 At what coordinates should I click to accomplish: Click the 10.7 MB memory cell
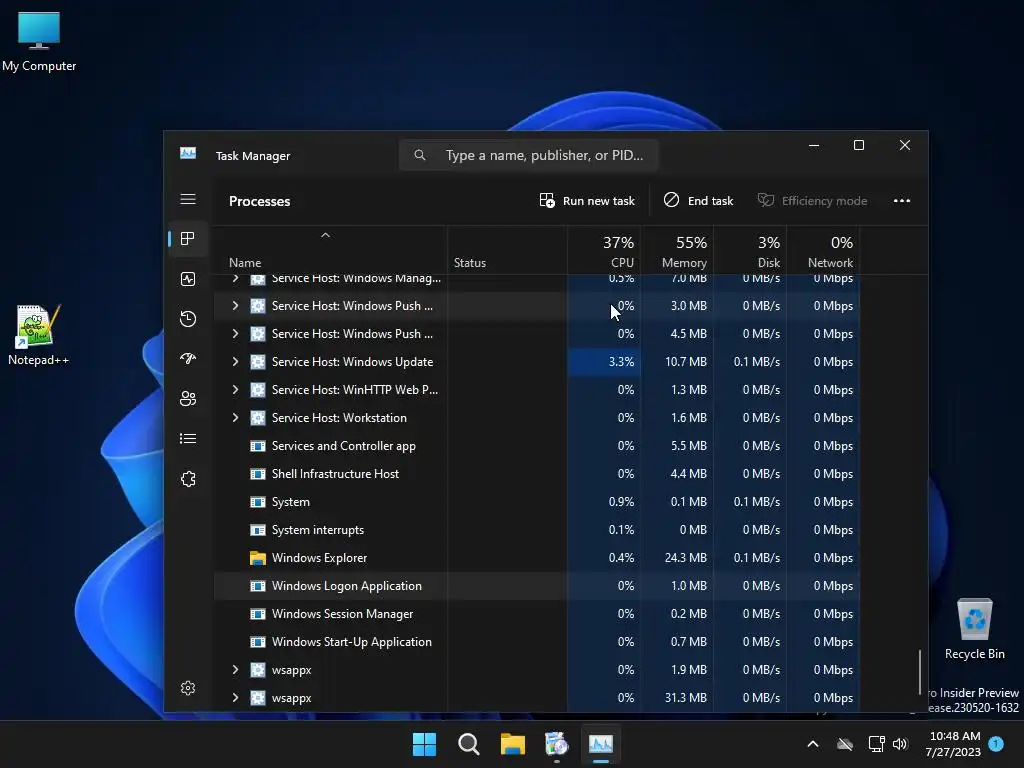tap(677, 362)
